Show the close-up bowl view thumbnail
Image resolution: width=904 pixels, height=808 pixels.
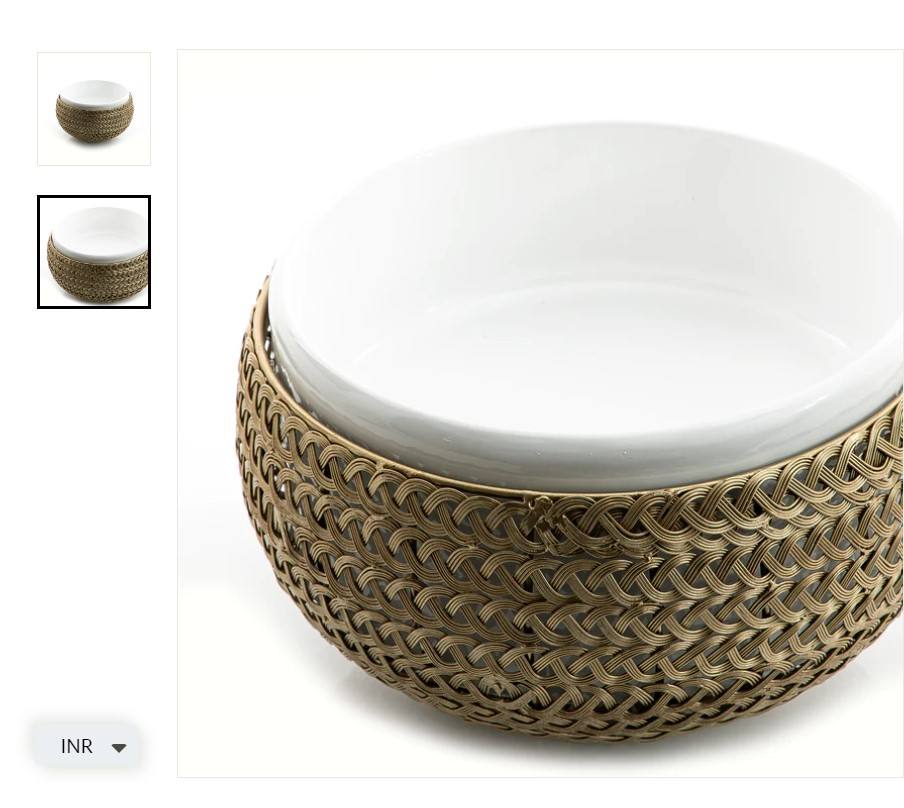click(x=94, y=252)
